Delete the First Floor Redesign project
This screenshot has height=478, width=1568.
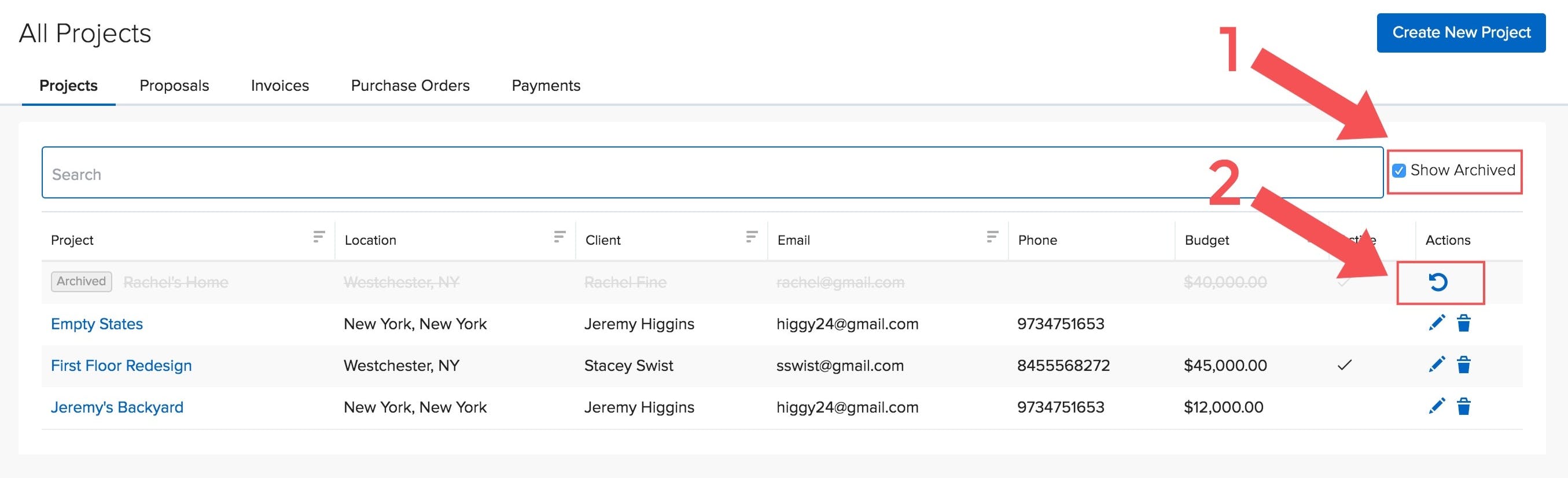point(1464,365)
